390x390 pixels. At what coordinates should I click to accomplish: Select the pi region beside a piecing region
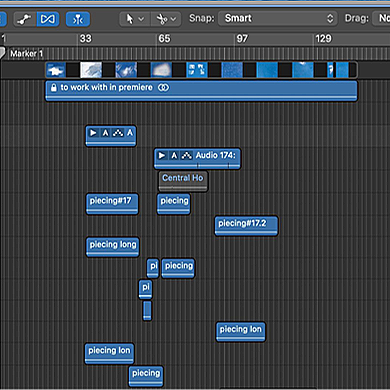pos(153,268)
